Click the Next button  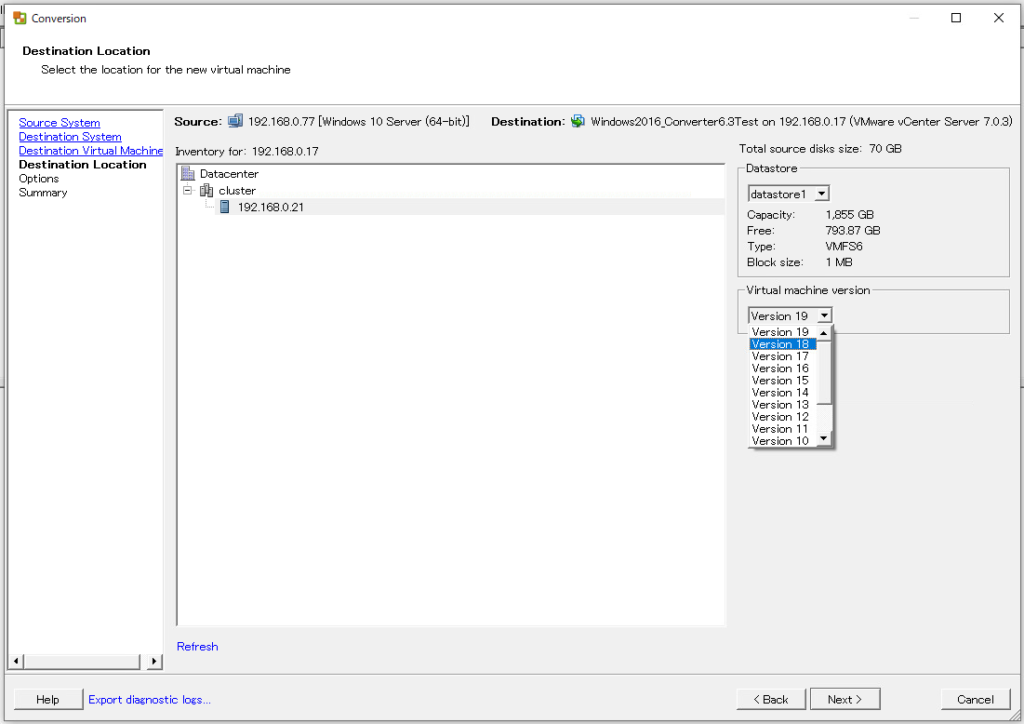pos(845,699)
